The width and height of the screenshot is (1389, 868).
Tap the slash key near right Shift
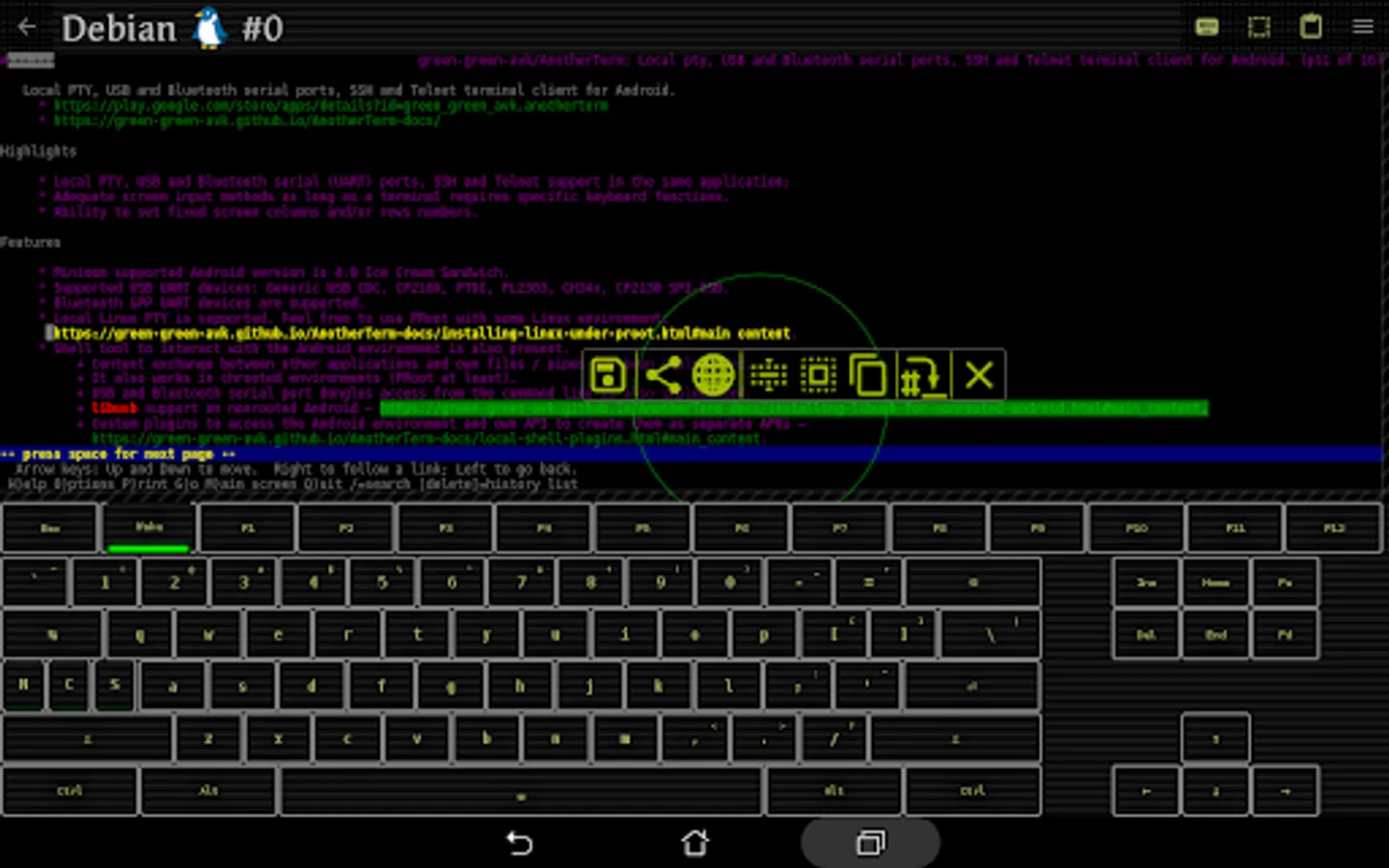[x=833, y=739]
